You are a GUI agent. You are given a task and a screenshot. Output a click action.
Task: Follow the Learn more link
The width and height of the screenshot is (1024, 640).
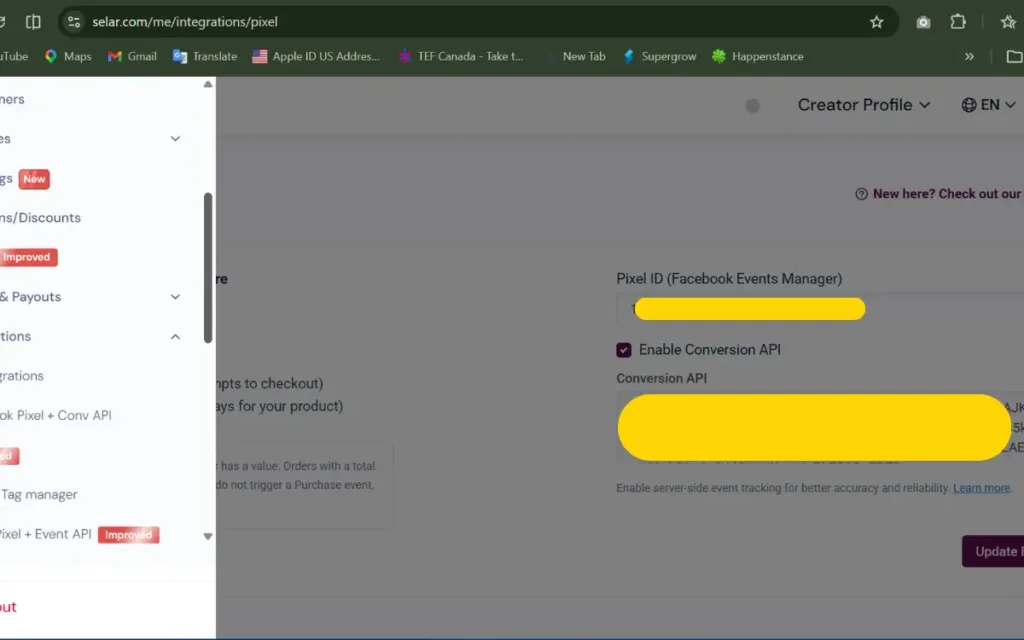click(981, 488)
